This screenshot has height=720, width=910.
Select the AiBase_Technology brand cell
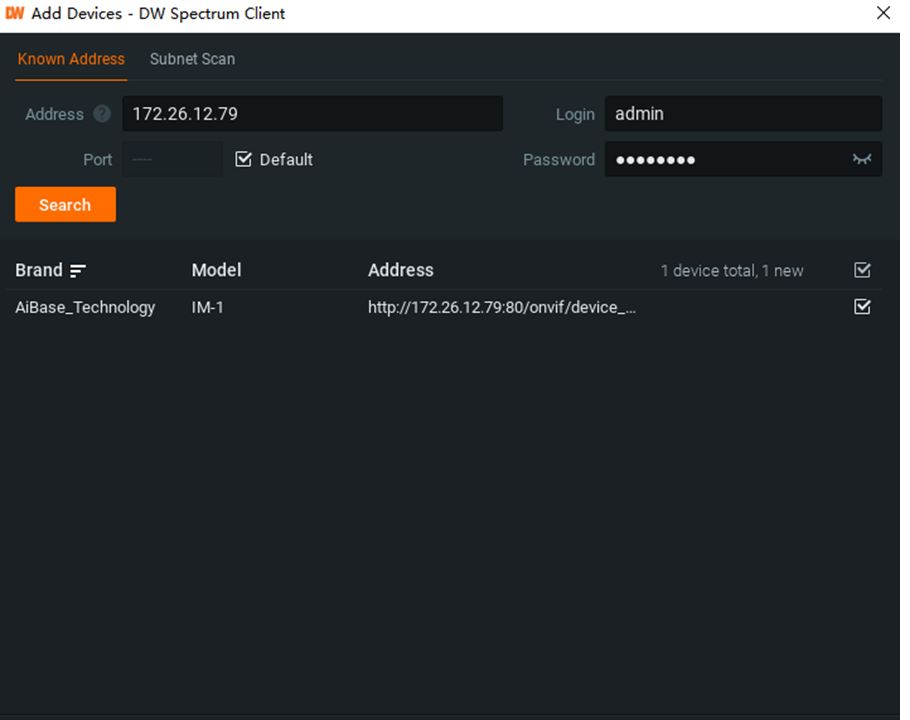(x=85, y=307)
